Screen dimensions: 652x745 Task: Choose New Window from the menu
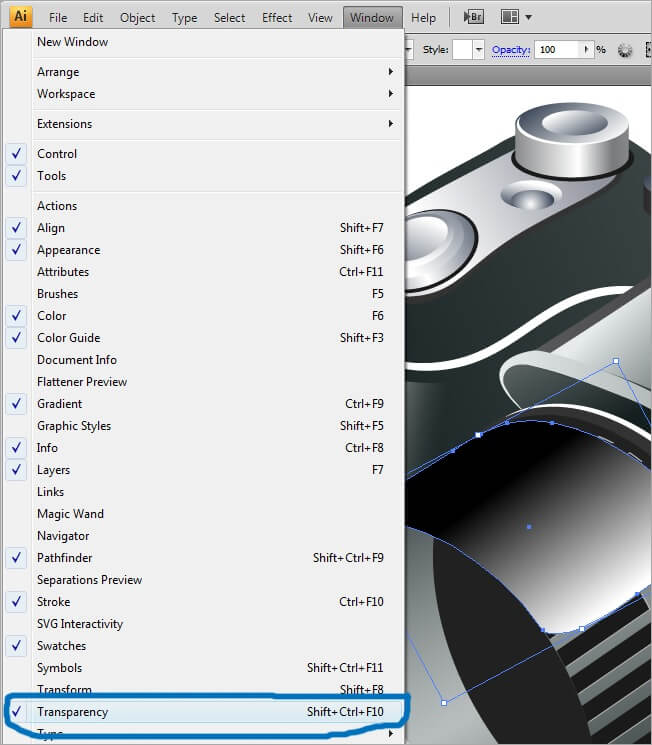(72, 42)
